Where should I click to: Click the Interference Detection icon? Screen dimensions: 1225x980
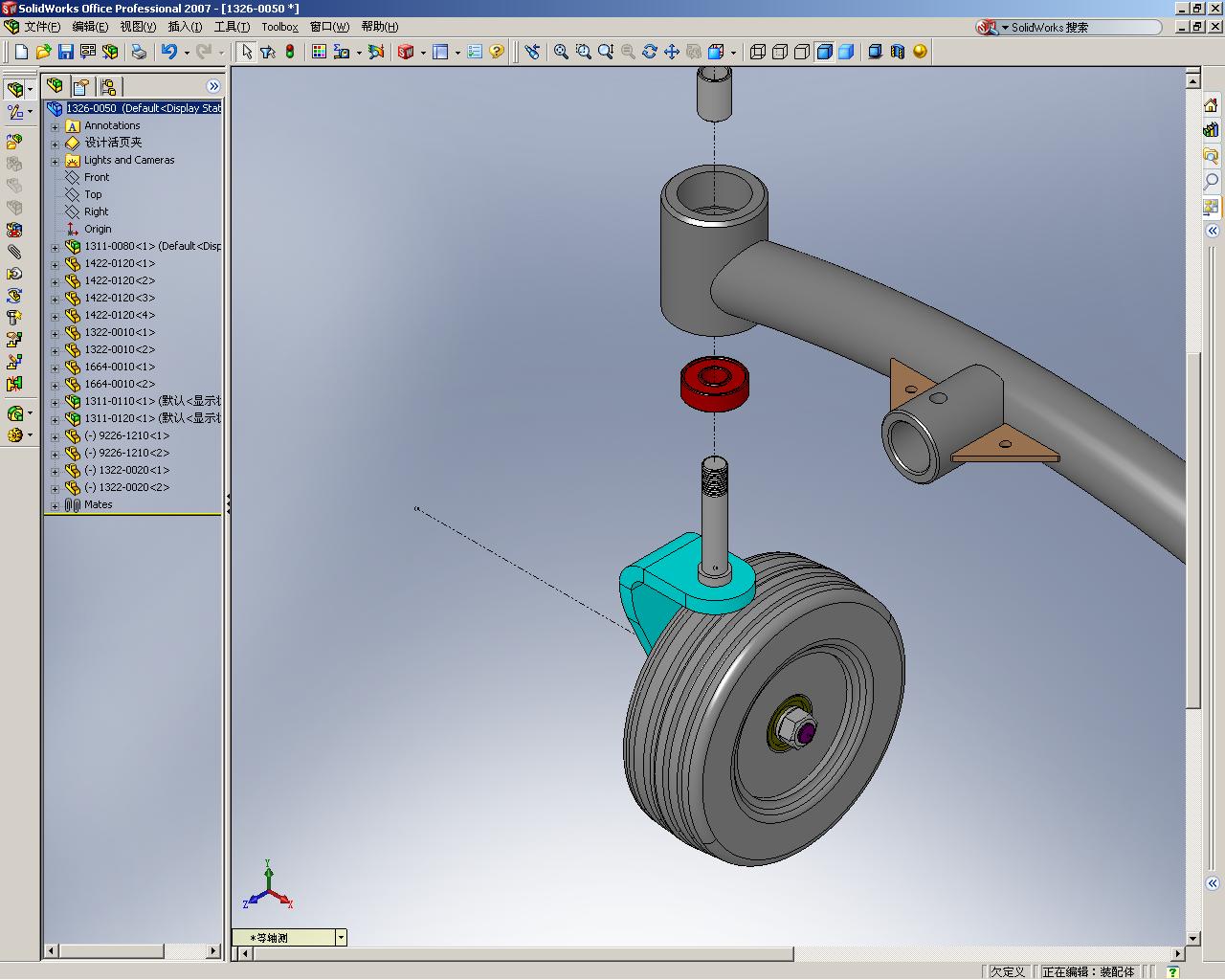click(14, 385)
